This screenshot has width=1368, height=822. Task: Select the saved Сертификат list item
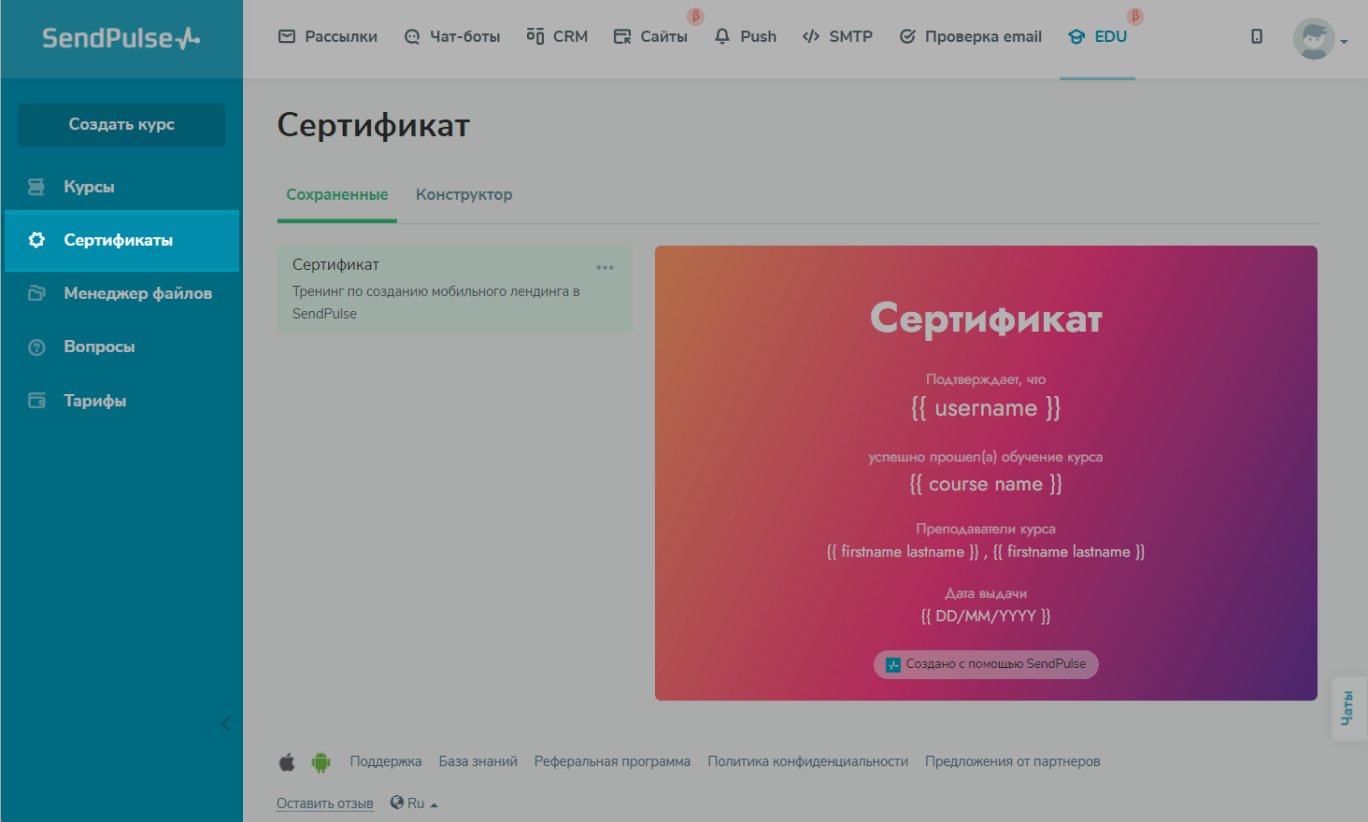click(x=455, y=290)
